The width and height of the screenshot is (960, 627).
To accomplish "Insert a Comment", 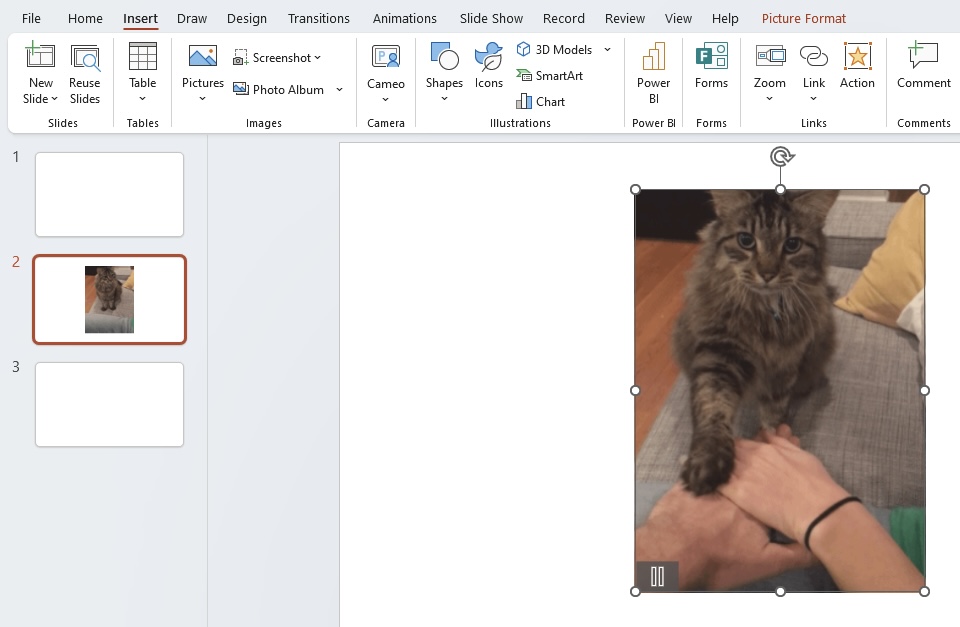I will tap(924, 66).
